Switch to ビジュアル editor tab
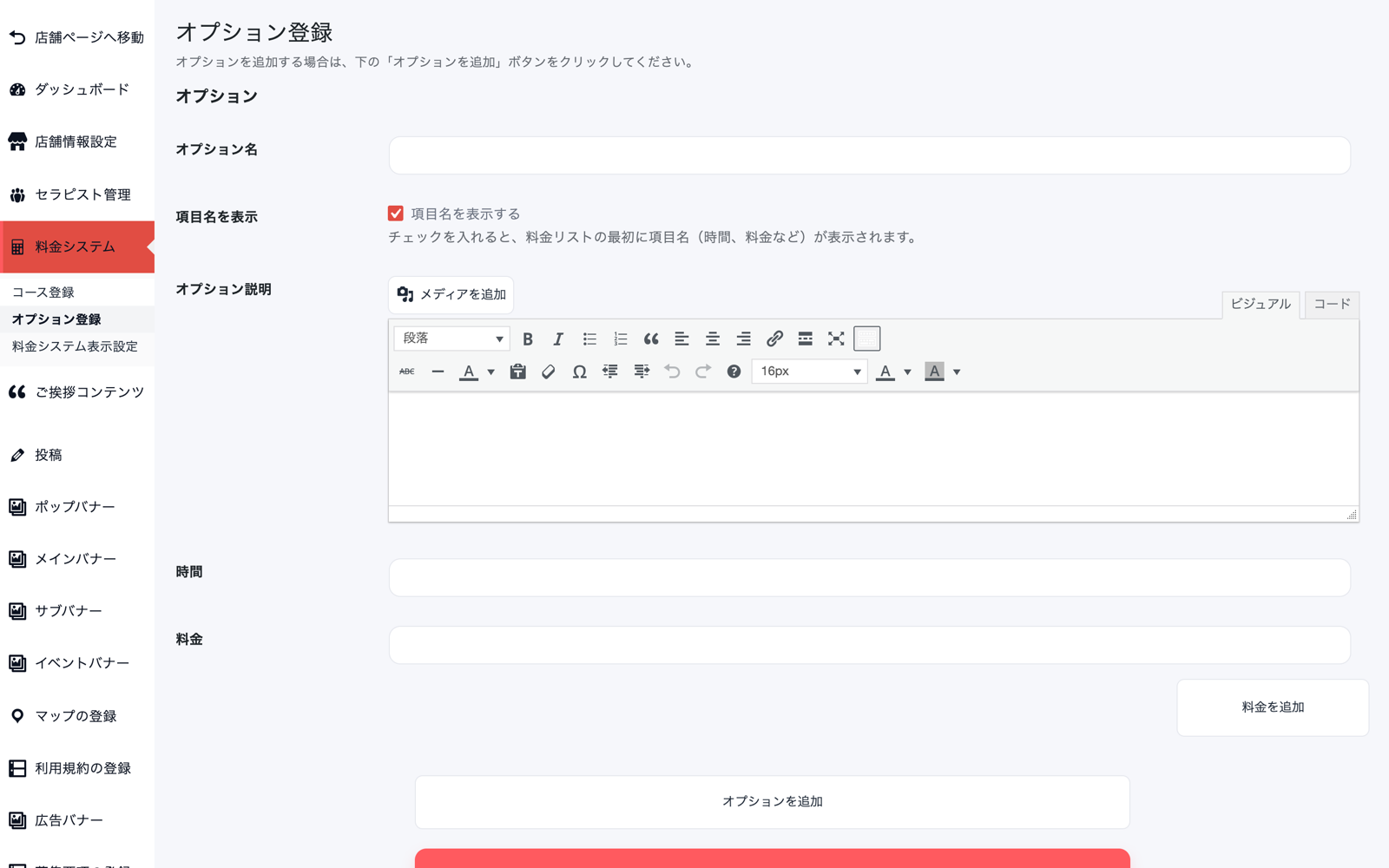This screenshot has height=868, width=1389. [1261, 305]
